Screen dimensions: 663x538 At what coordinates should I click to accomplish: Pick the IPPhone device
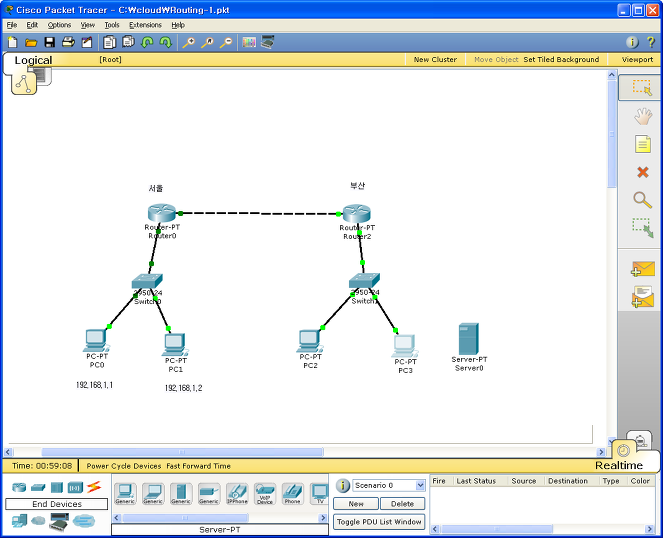[237, 494]
